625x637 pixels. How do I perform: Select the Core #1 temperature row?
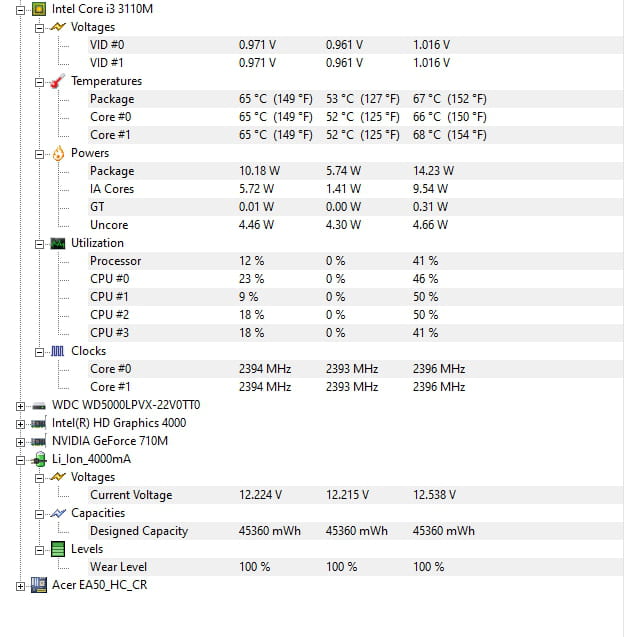(356, 135)
